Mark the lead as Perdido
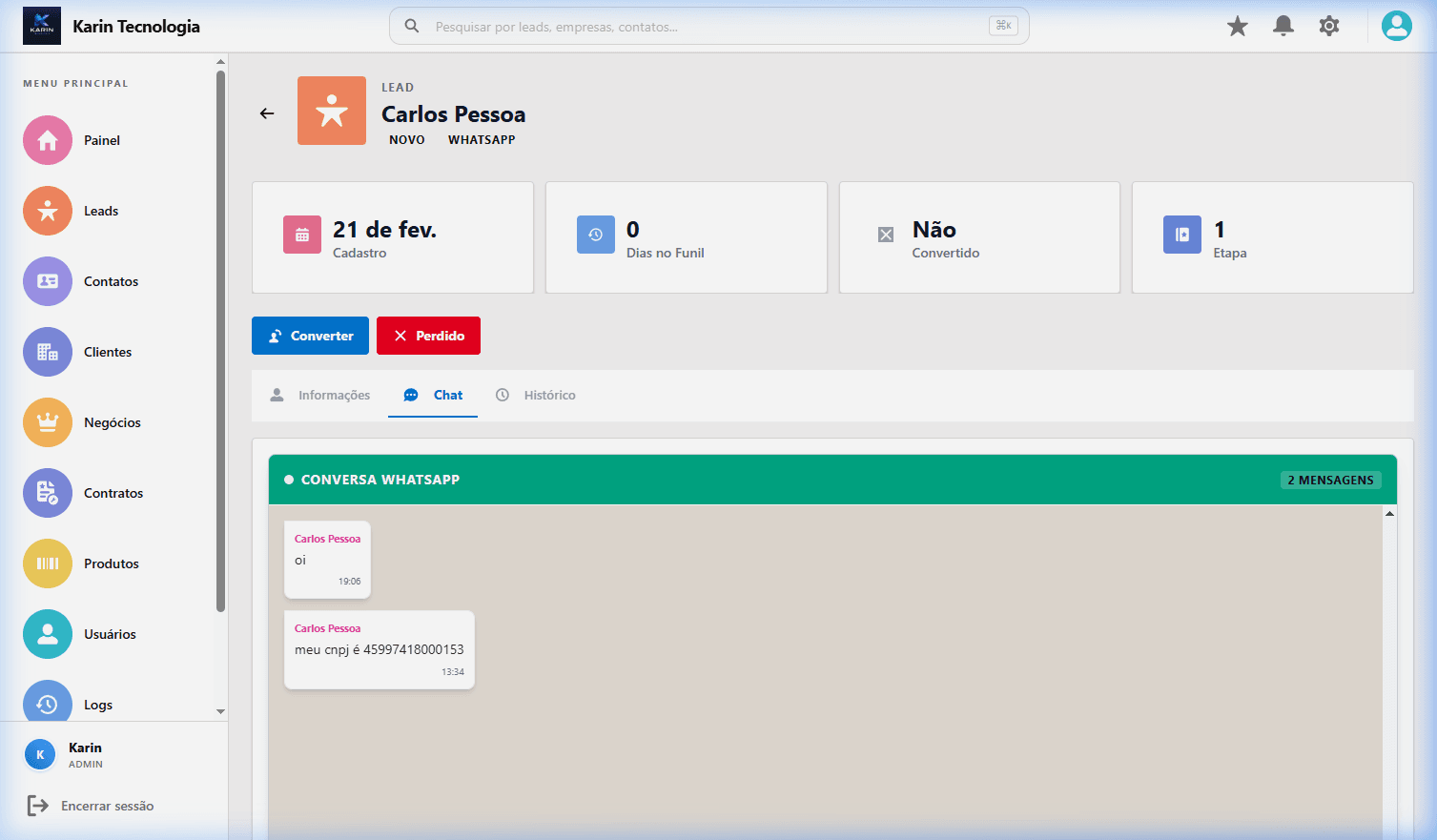 coord(428,336)
